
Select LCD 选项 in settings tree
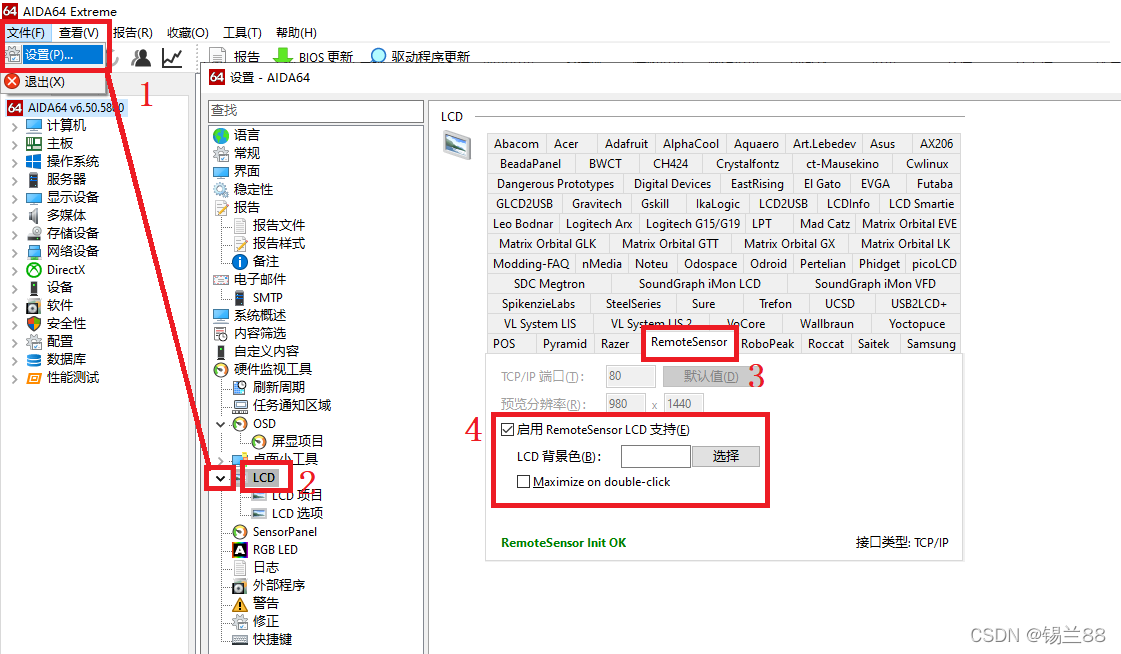click(x=297, y=513)
